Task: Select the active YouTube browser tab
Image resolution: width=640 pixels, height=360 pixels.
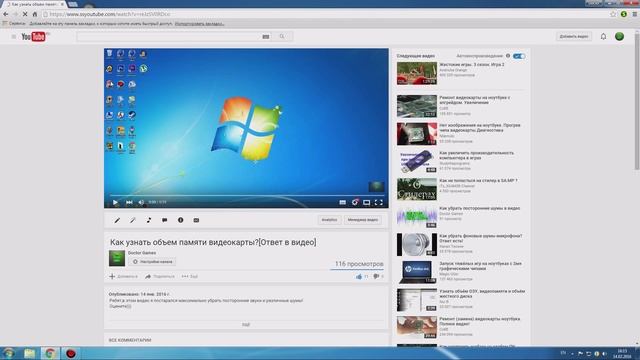Action: (x=35, y=4)
